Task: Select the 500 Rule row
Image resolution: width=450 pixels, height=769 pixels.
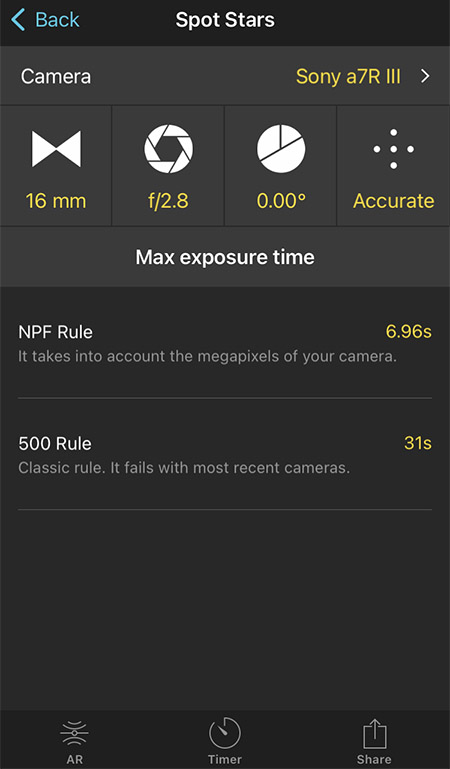Action: [225, 455]
